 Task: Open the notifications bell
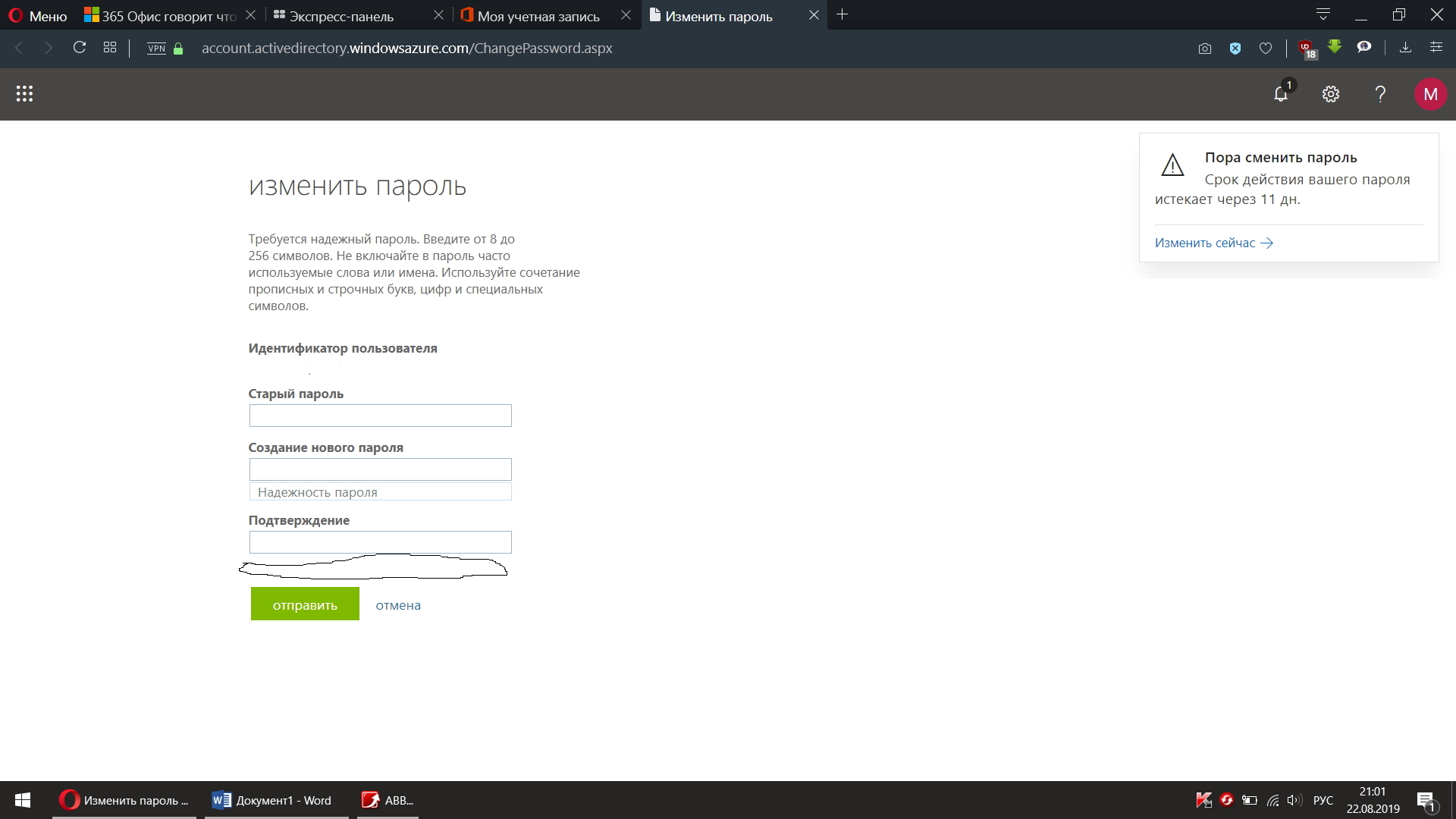pos(1281,94)
